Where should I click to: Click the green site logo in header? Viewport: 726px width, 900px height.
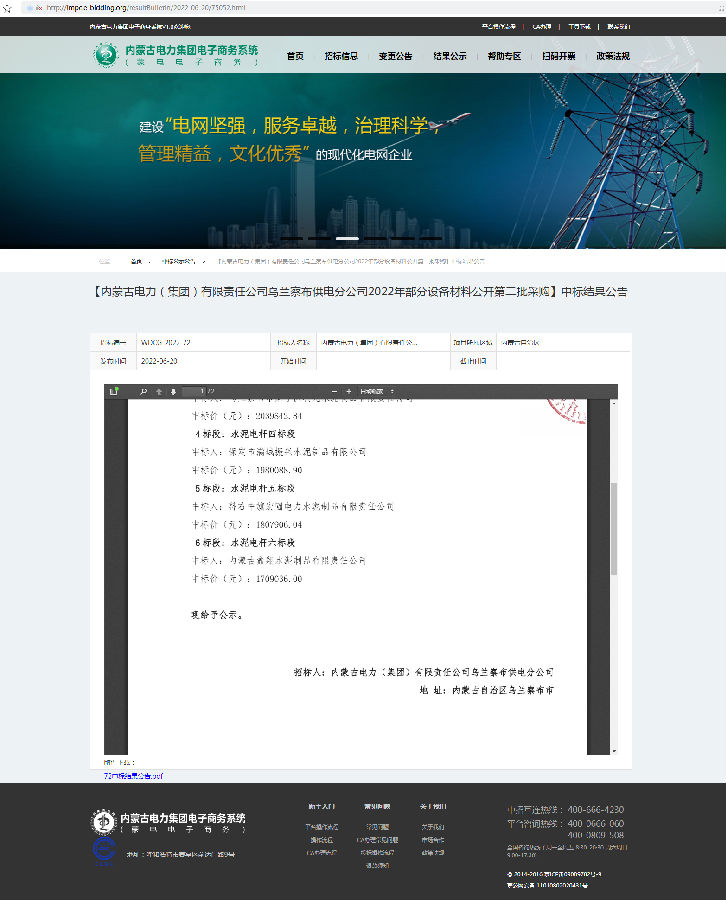tap(105, 56)
